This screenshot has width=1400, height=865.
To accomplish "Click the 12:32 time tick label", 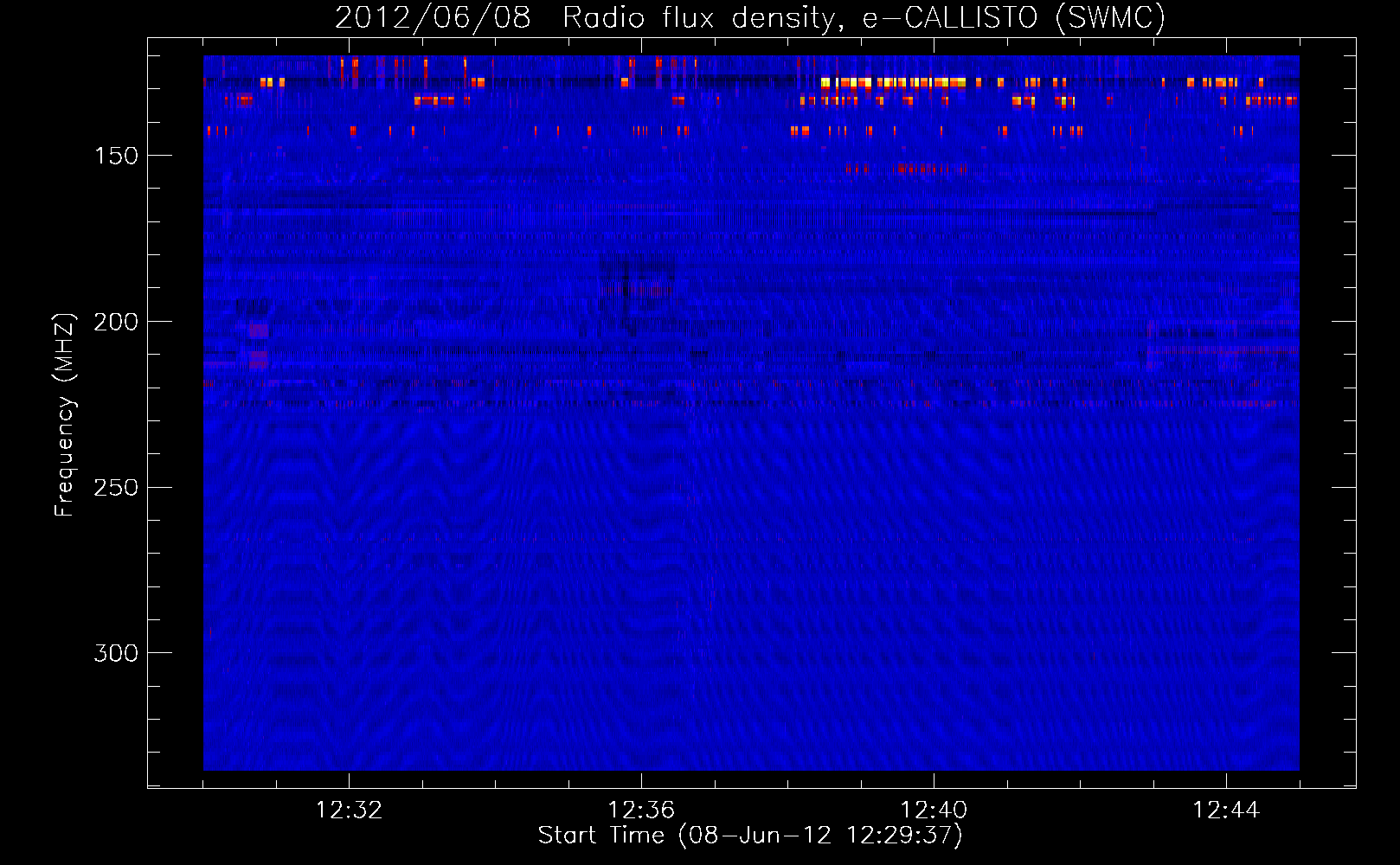I will pos(349,811).
